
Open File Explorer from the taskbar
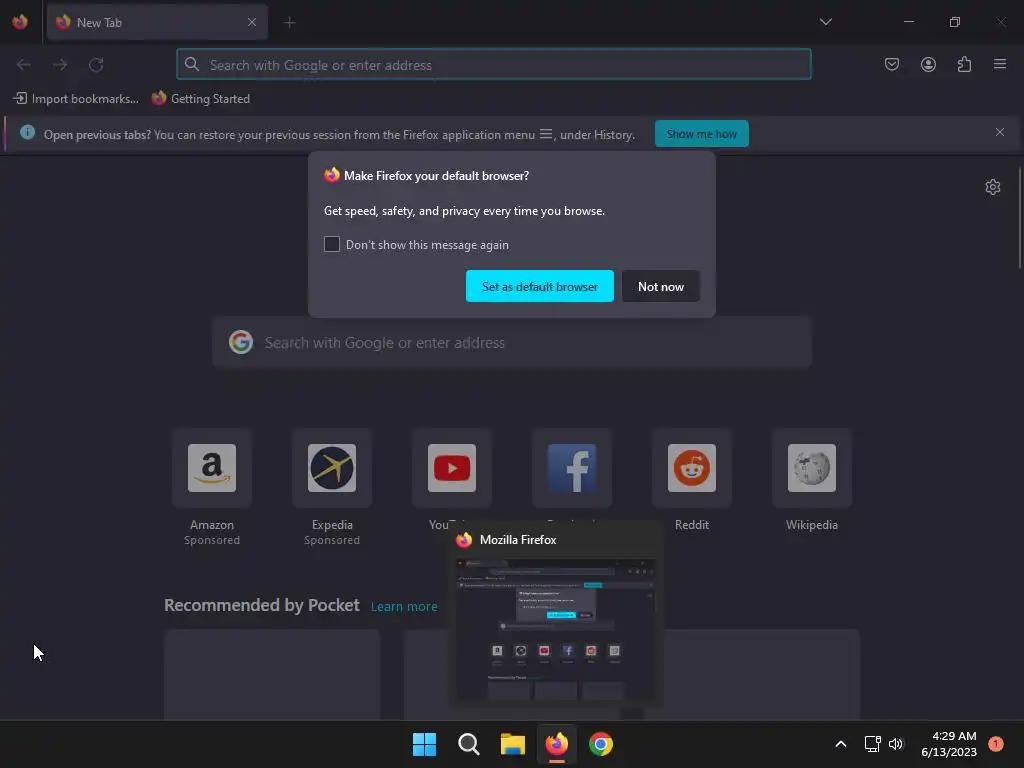pyautogui.click(x=513, y=744)
